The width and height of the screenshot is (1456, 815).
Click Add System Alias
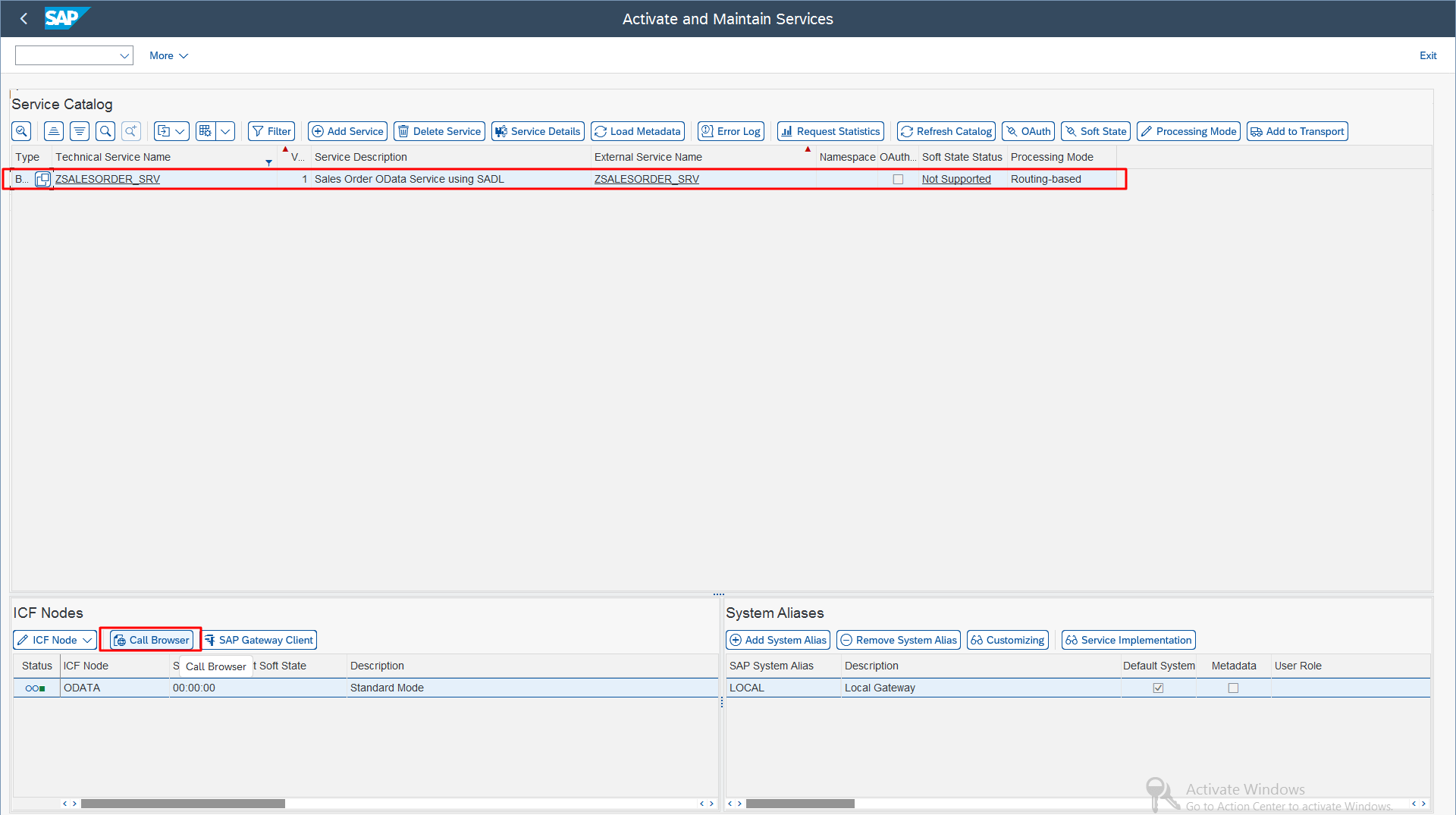pos(778,640)
